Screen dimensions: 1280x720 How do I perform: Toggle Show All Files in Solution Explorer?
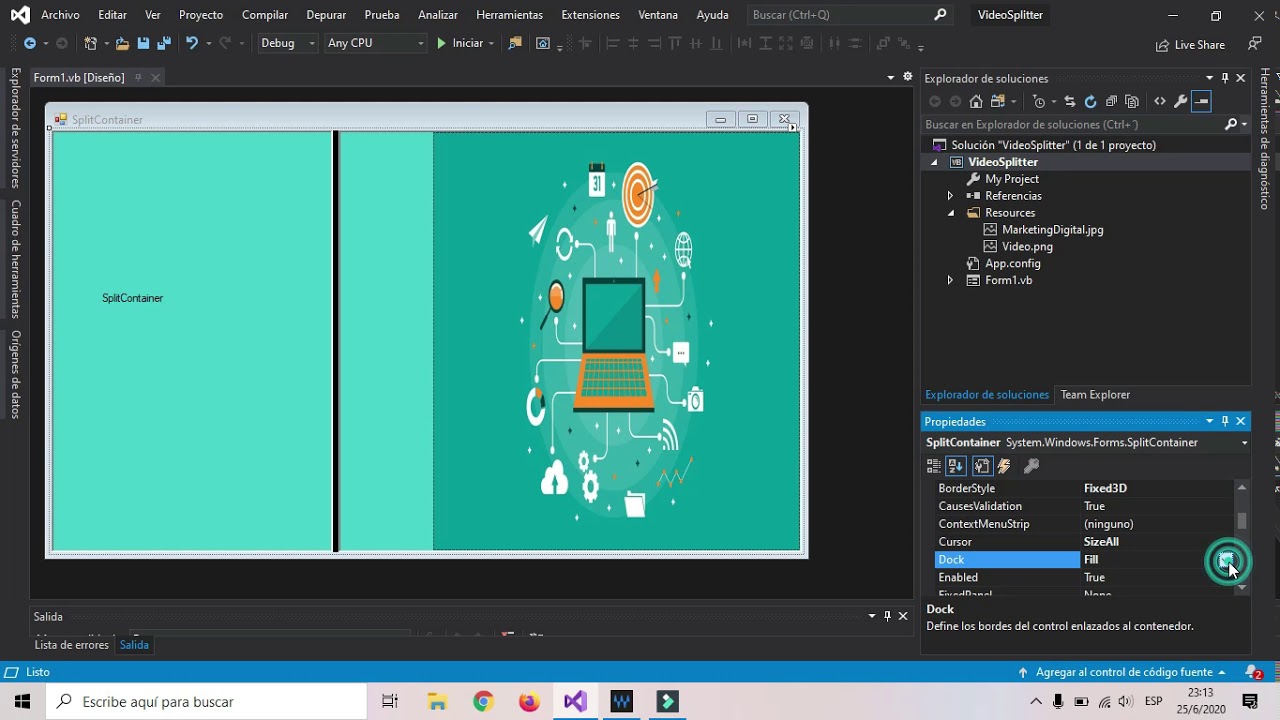[x=1132, y=101]
